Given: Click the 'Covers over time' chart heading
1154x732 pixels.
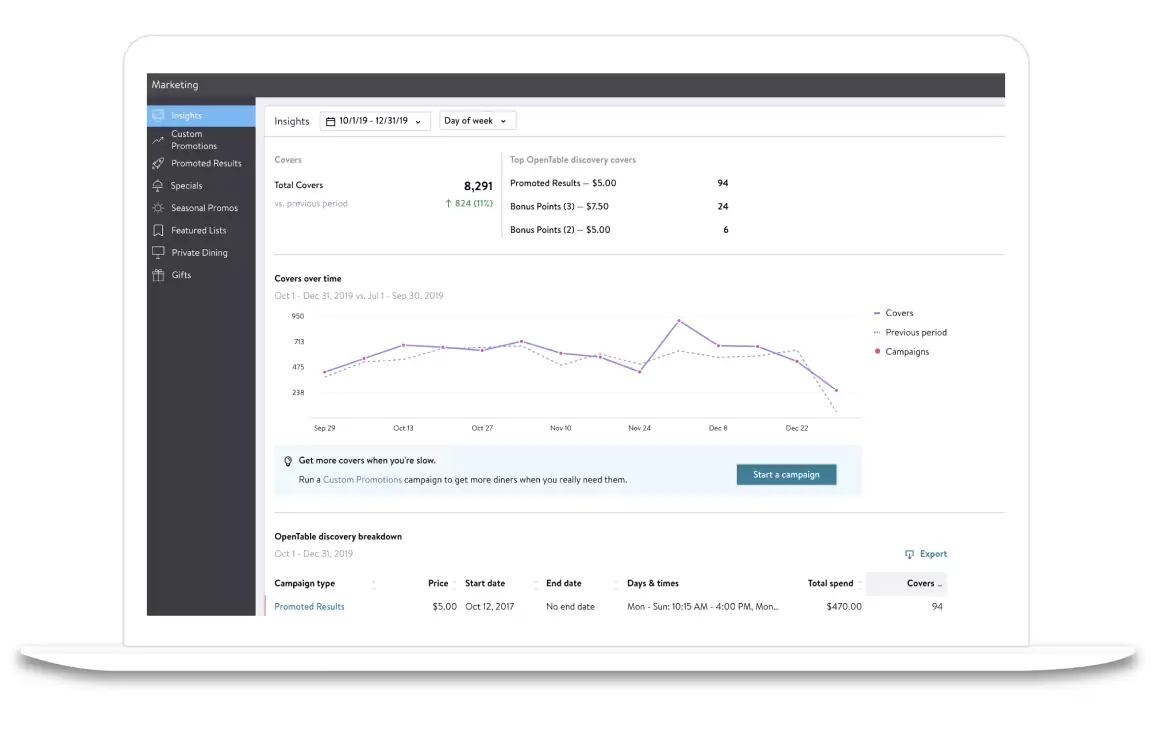Looking at the screenshot, I should [308, 279].
